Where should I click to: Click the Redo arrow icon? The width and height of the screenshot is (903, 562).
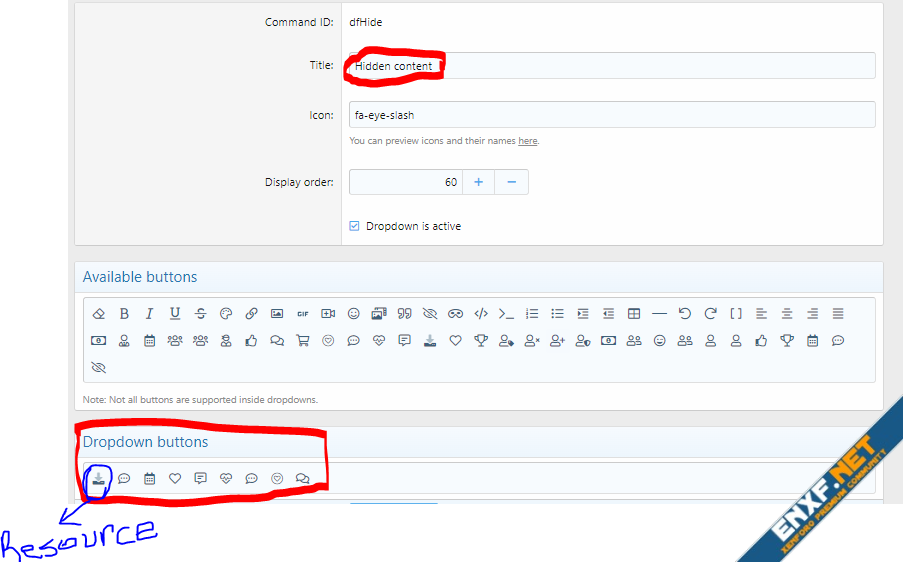pos(710,313)
